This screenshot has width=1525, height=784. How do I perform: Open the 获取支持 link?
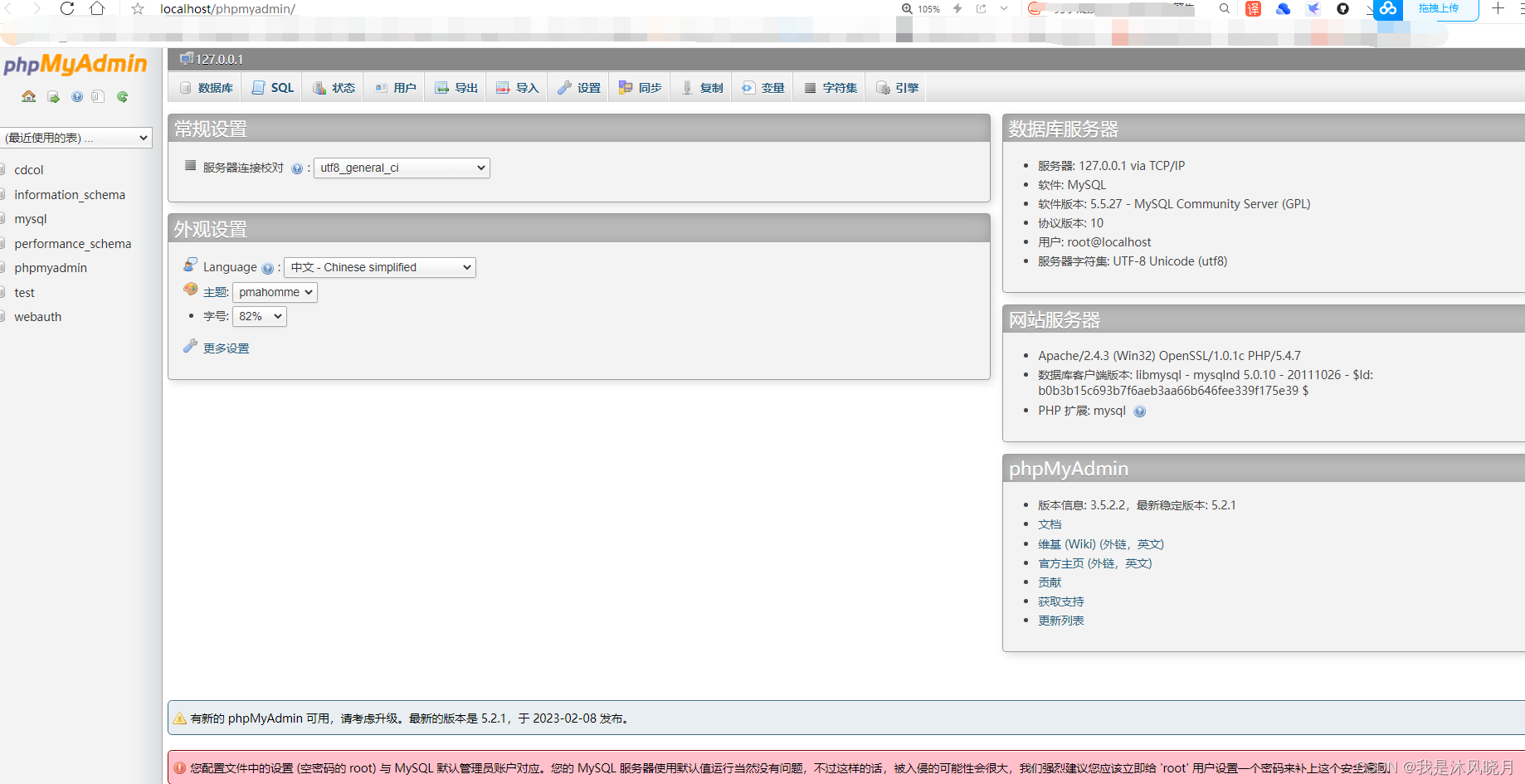pyautogui.click(x=1061, y=601)
